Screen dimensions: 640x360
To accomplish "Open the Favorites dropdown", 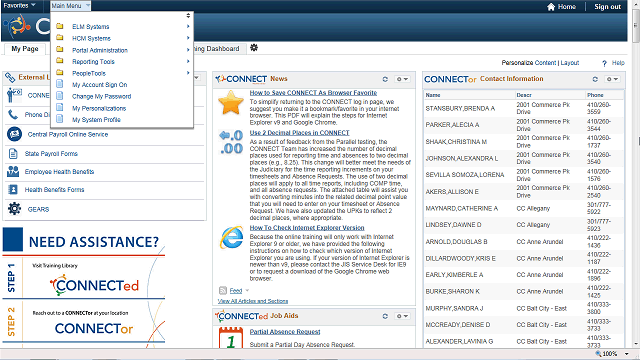I will click(x=19, y=5).
